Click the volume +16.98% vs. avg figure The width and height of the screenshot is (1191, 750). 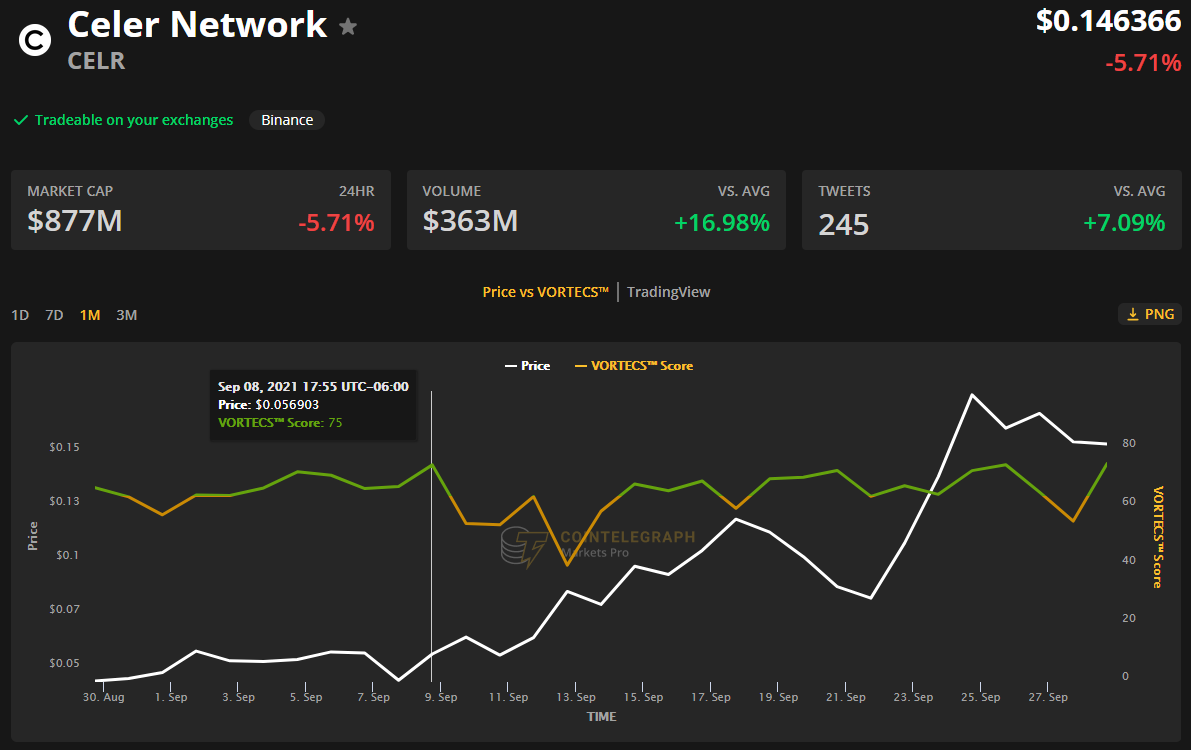pos(722,223)
